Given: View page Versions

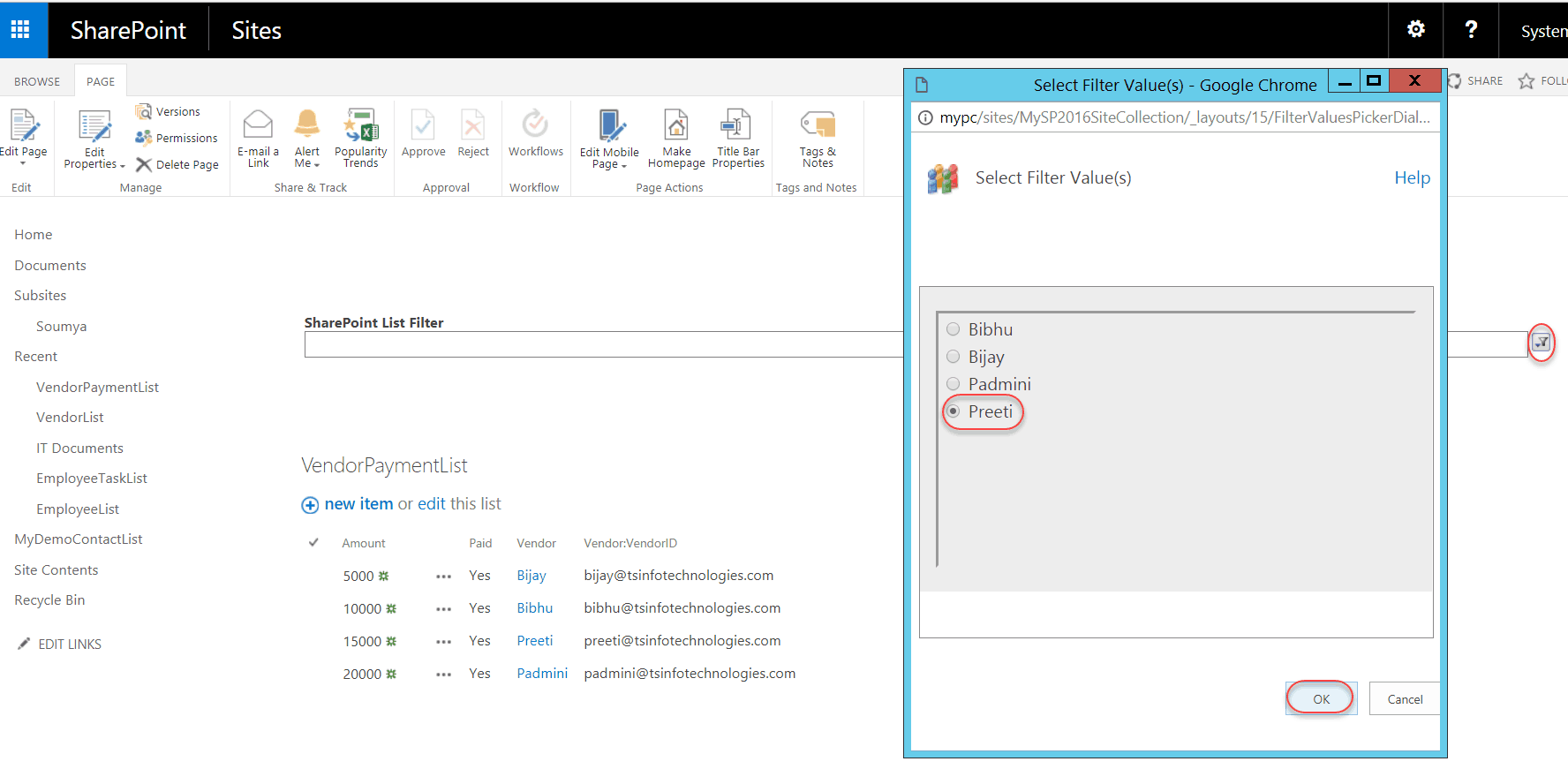Looking at the screenshot, I should (x=168, y=111).
